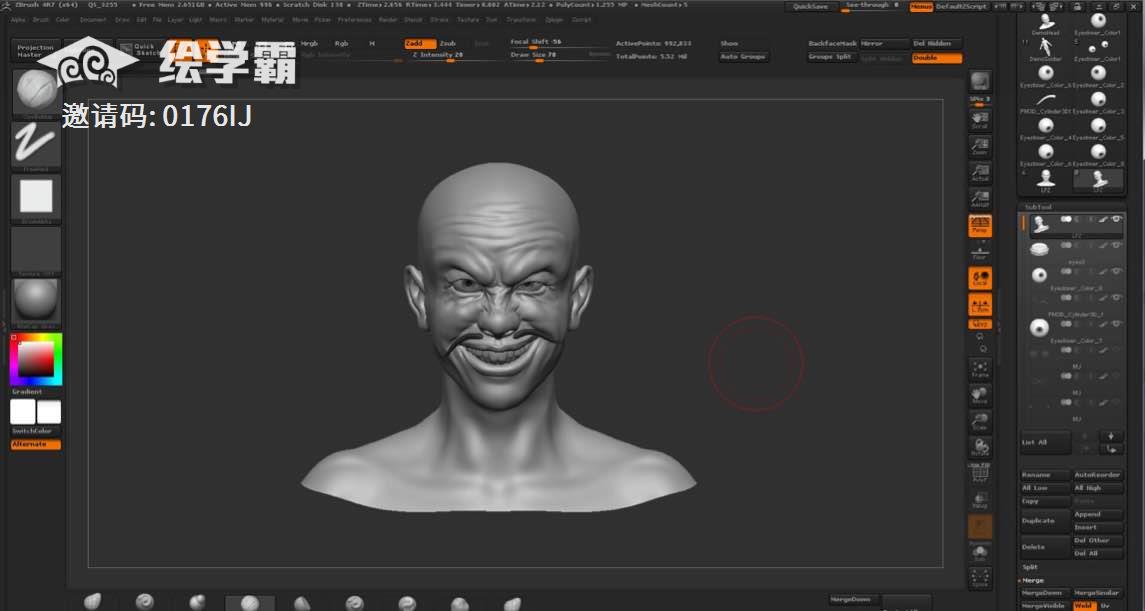The image size is (1145, 611).
Task: Toggle the Double button
Action: tap(936, 58)
